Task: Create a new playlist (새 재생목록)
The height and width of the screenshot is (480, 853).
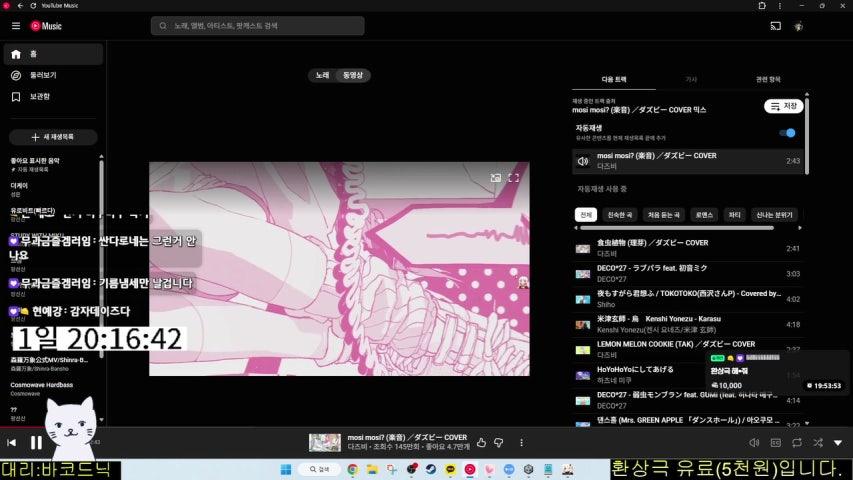Action: point(53,137)
